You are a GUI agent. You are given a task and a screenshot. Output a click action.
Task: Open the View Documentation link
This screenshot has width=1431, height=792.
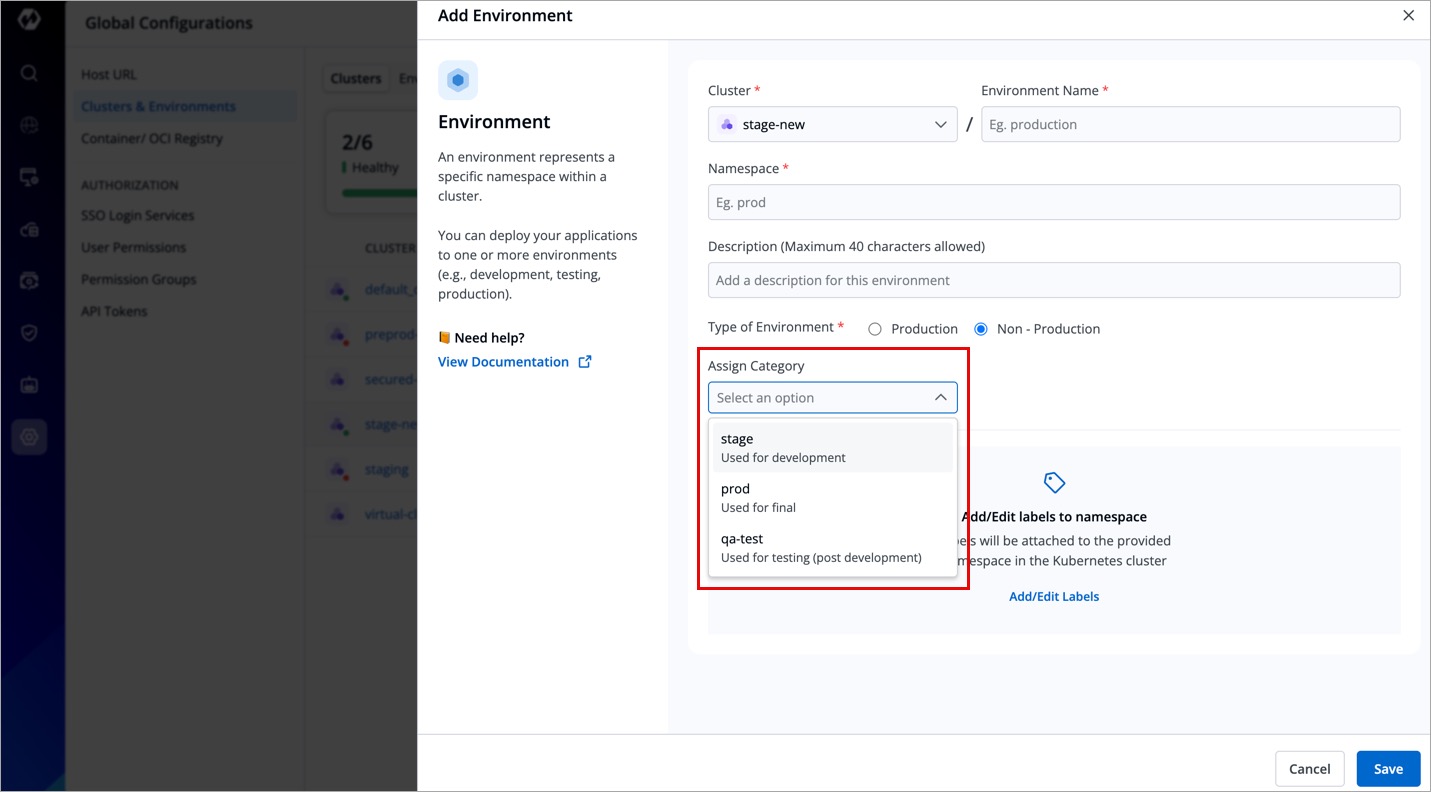[503, 362]
